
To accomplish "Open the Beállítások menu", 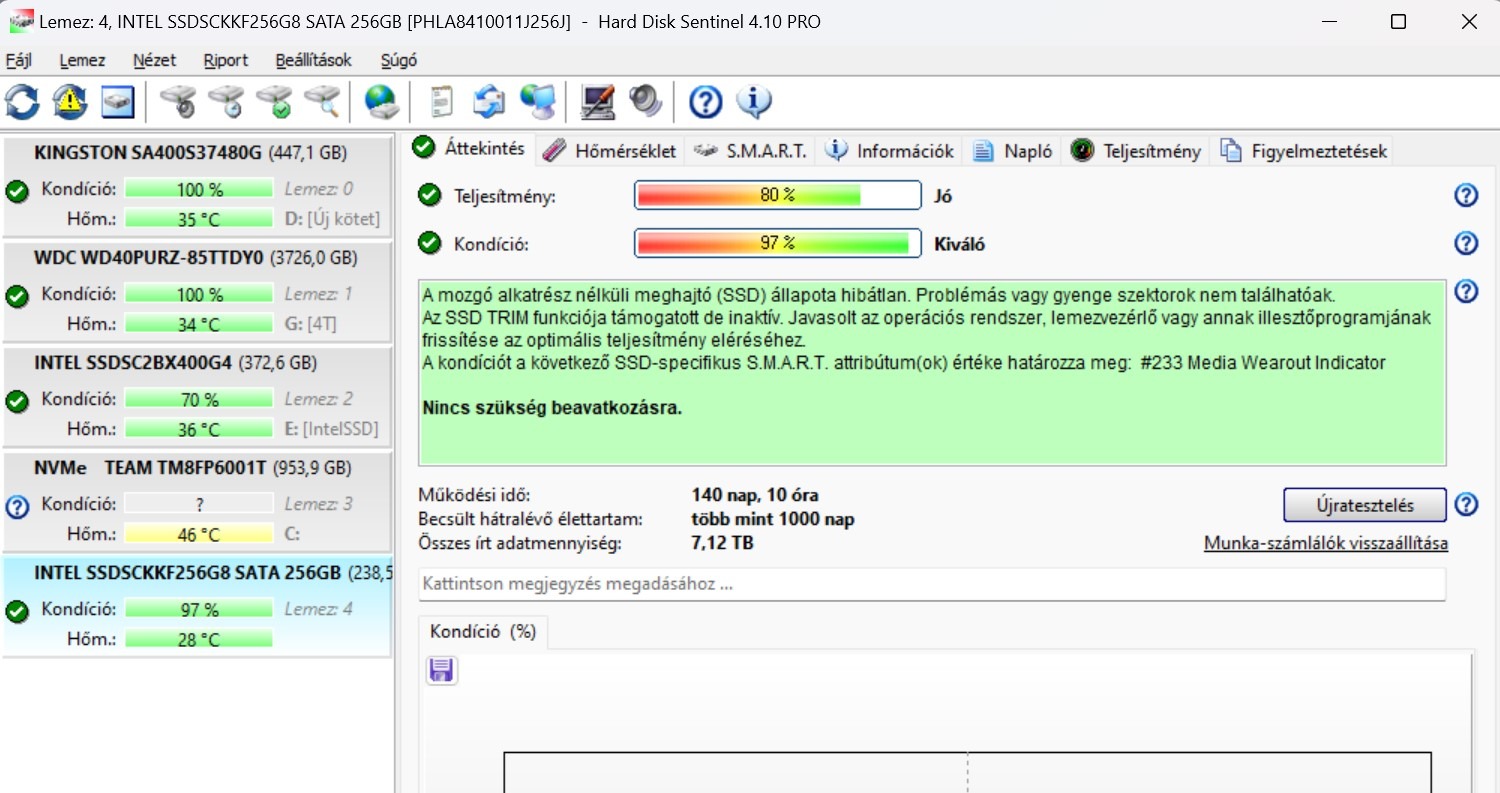I will 314,60.
